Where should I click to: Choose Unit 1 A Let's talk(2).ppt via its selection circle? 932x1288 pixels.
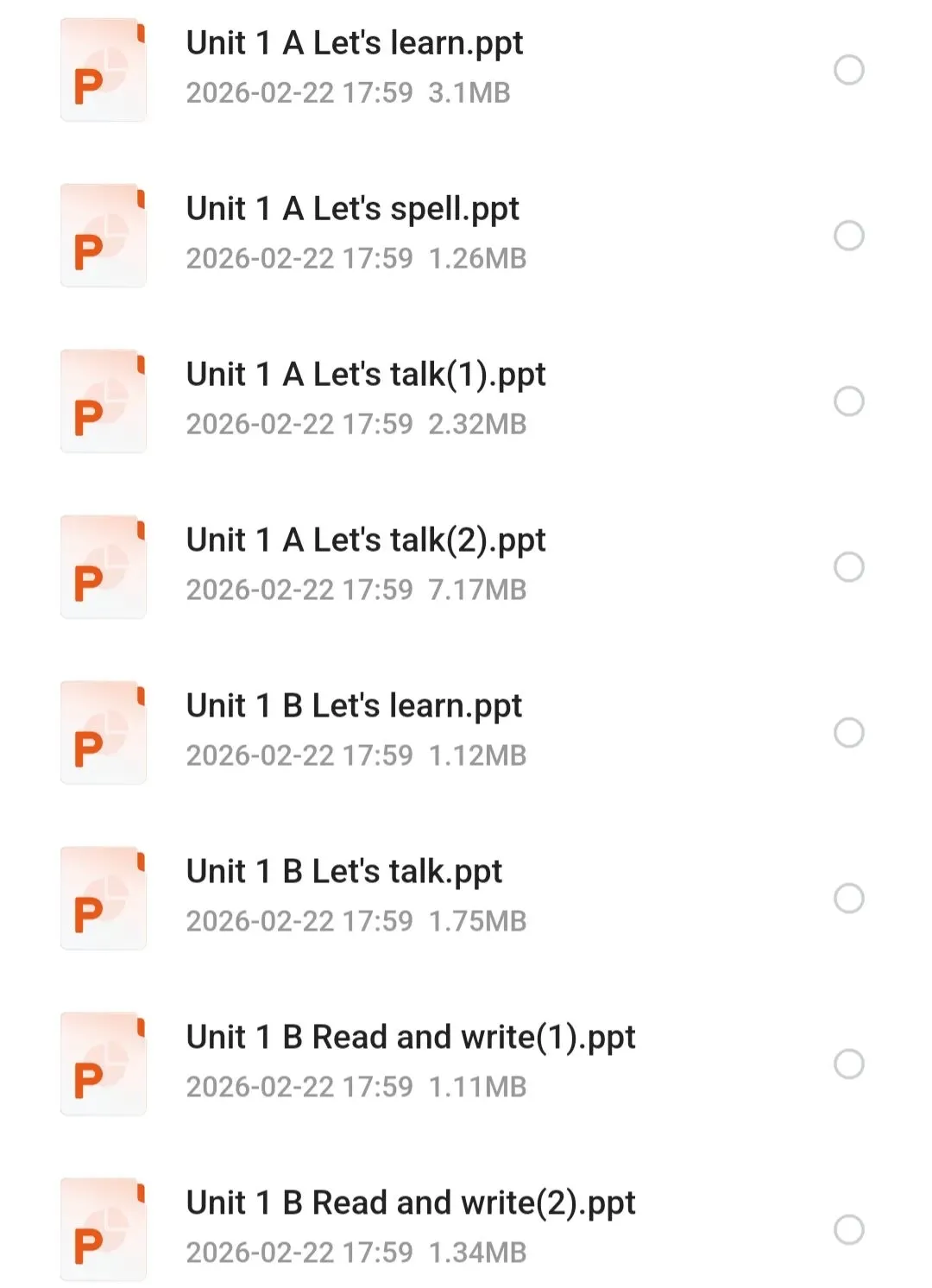pyautogui.click(x=849, y=567)
